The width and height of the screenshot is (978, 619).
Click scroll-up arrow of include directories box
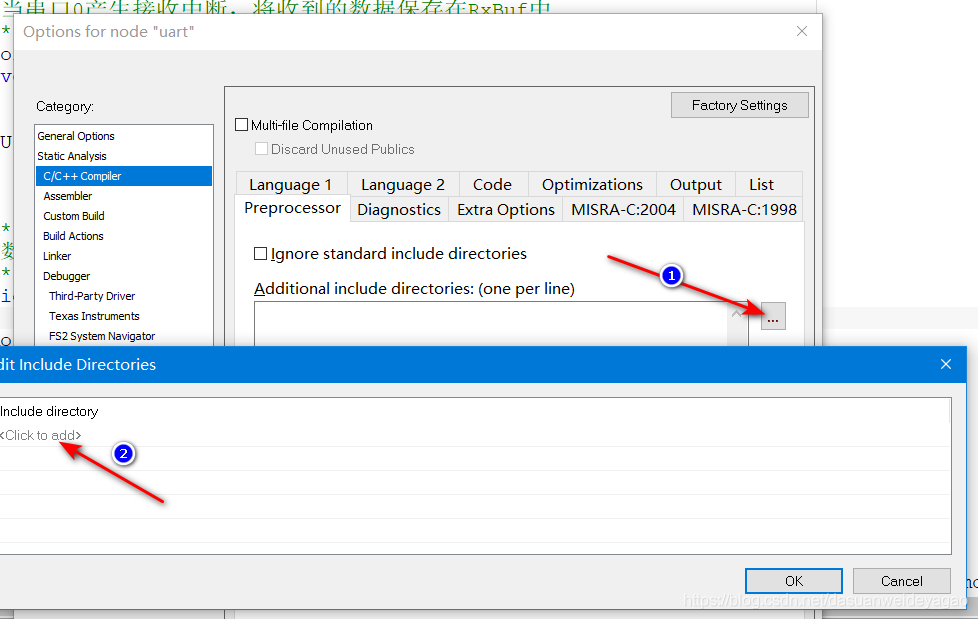(x=737, y=313)
